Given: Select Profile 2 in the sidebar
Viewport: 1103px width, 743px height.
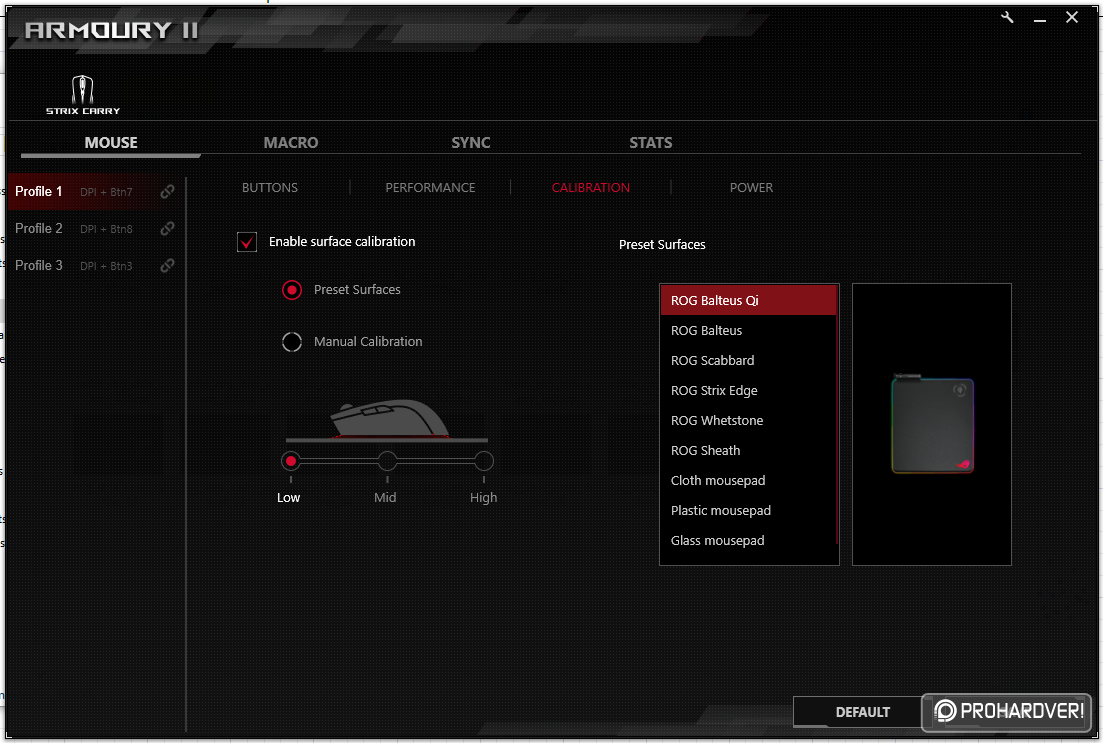Looking at the screenshot, I should click(x=94, y=229).
